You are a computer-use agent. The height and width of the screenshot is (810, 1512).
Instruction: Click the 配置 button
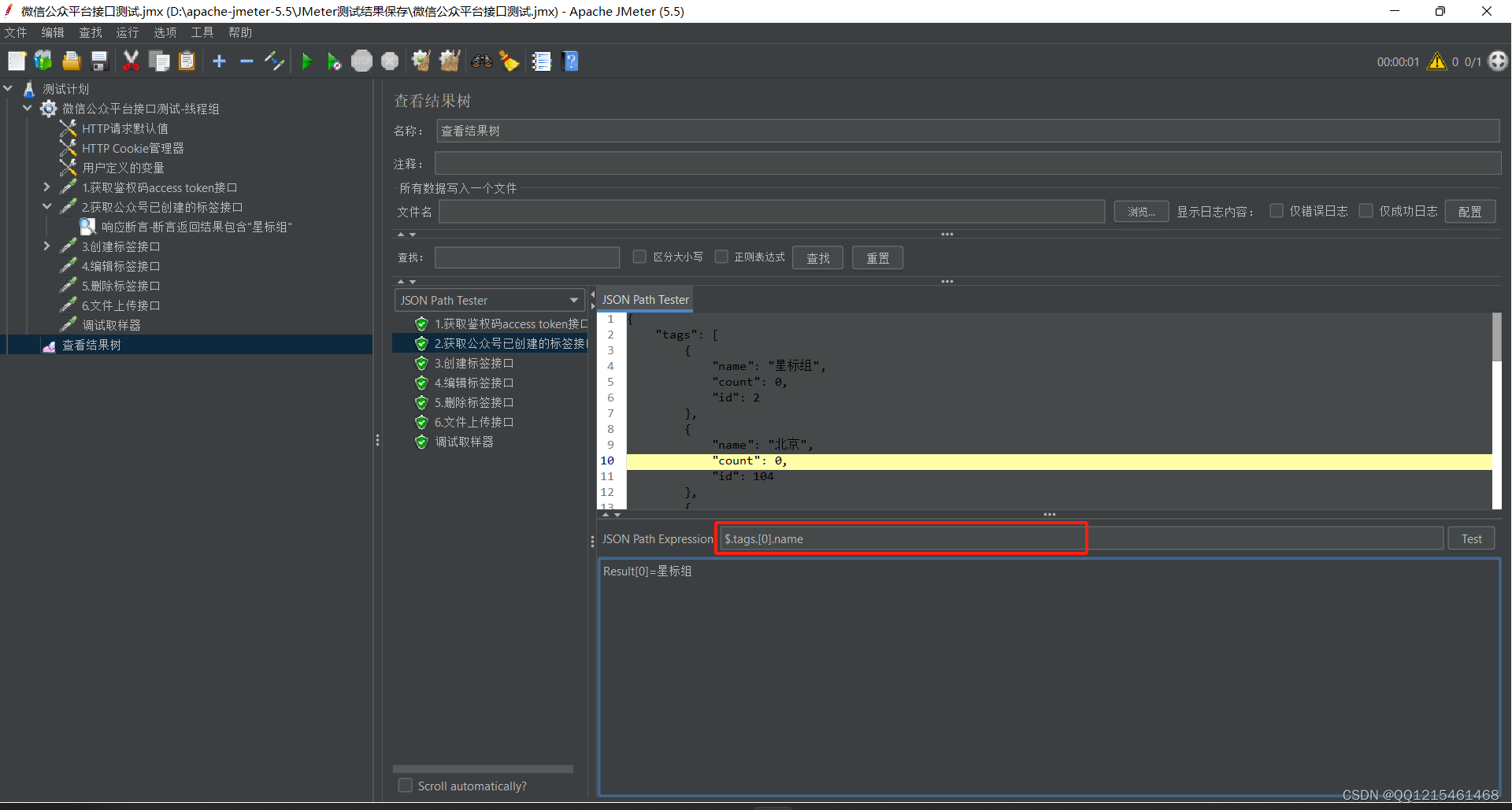(x=1469, y=211)
